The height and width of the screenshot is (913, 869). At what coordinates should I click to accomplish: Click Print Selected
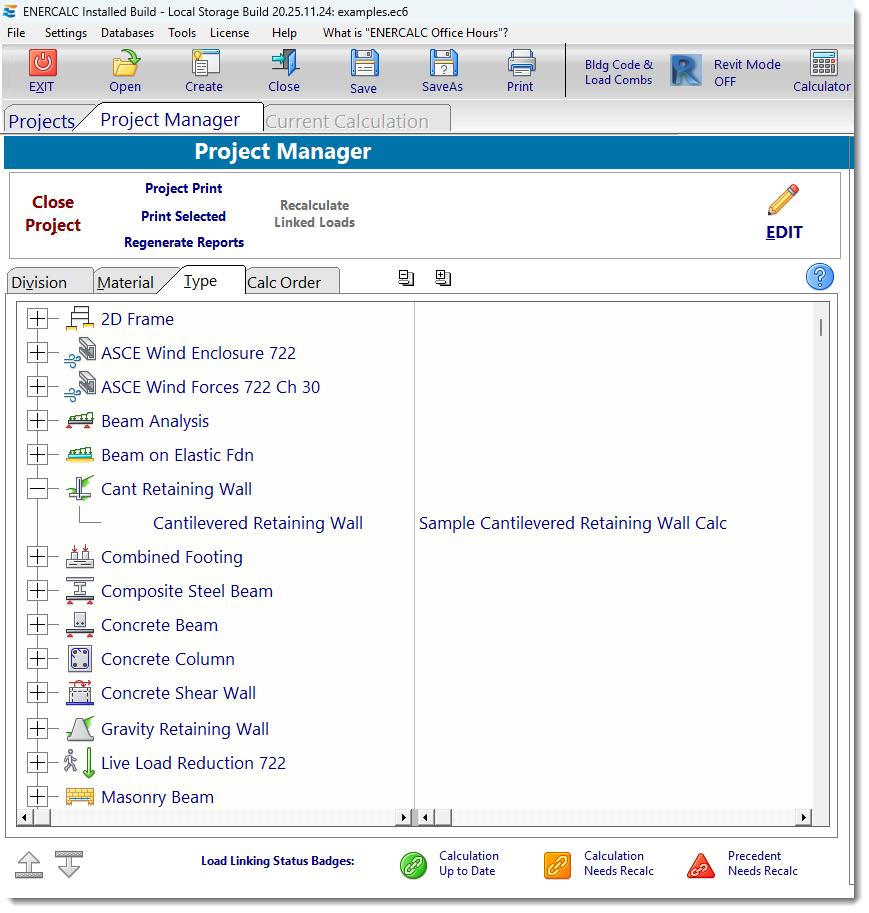coord(183,216)
